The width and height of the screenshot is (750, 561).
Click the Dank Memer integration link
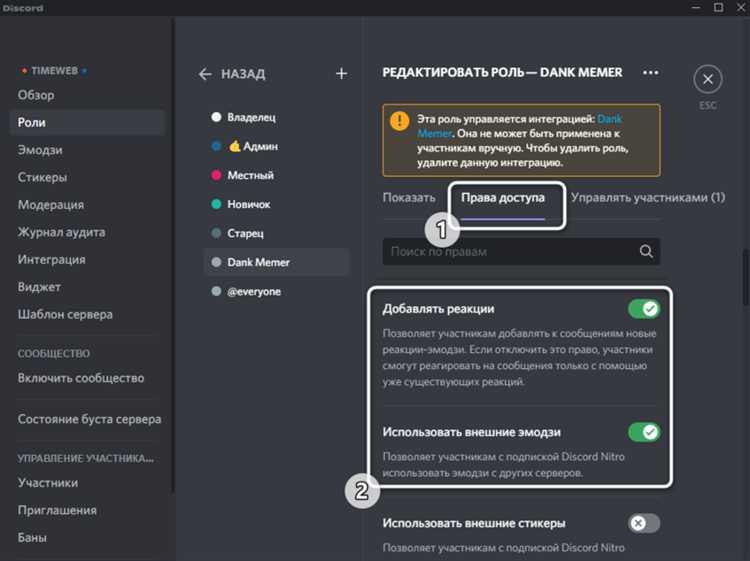(x=609, y=119)
